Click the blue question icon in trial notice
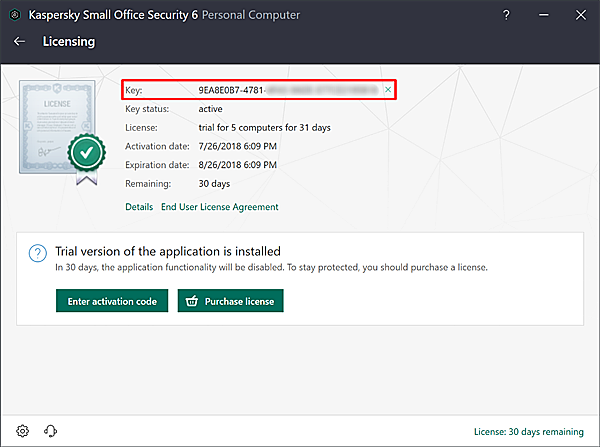Image resolution: width=600 pixels, height=447 pixels. [x=38, y=255]
